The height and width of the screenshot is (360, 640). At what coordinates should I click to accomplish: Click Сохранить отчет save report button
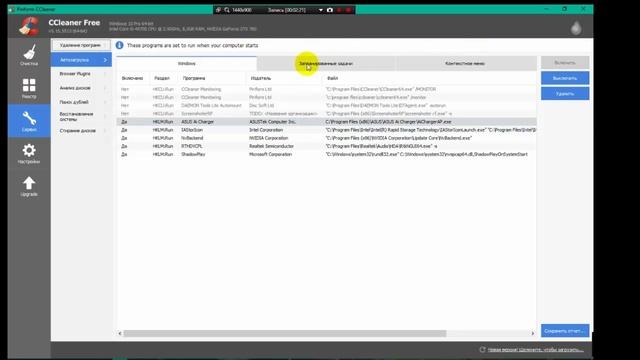click(x=565, y=331)
